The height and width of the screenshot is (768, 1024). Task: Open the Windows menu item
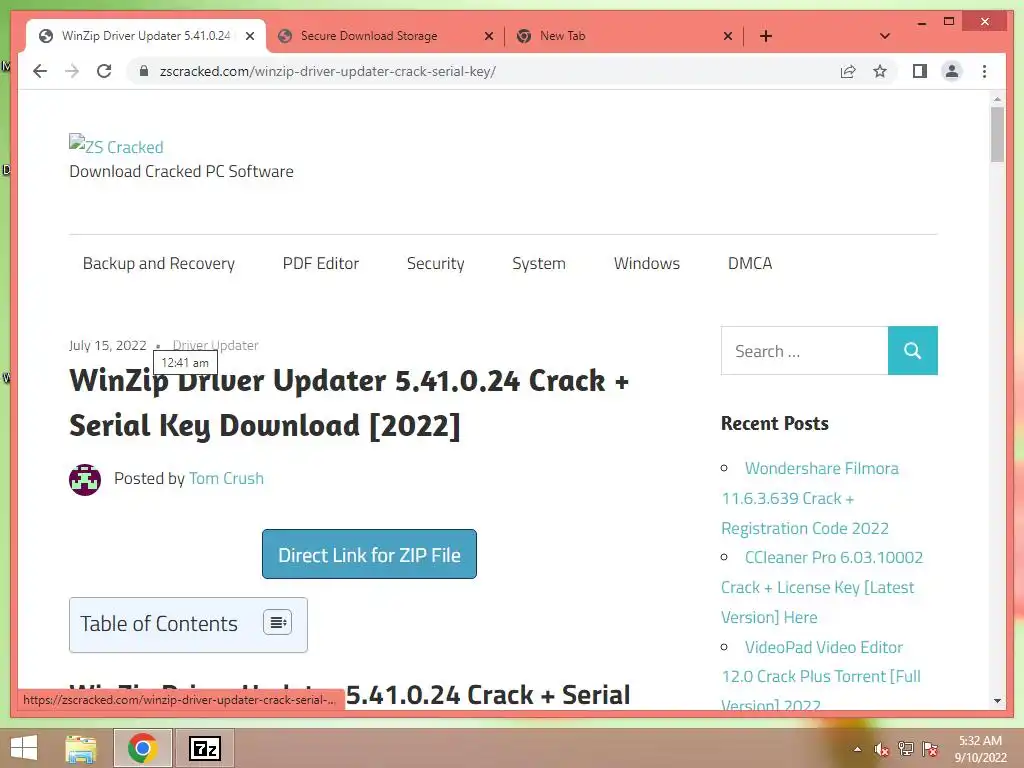[647, 263]
